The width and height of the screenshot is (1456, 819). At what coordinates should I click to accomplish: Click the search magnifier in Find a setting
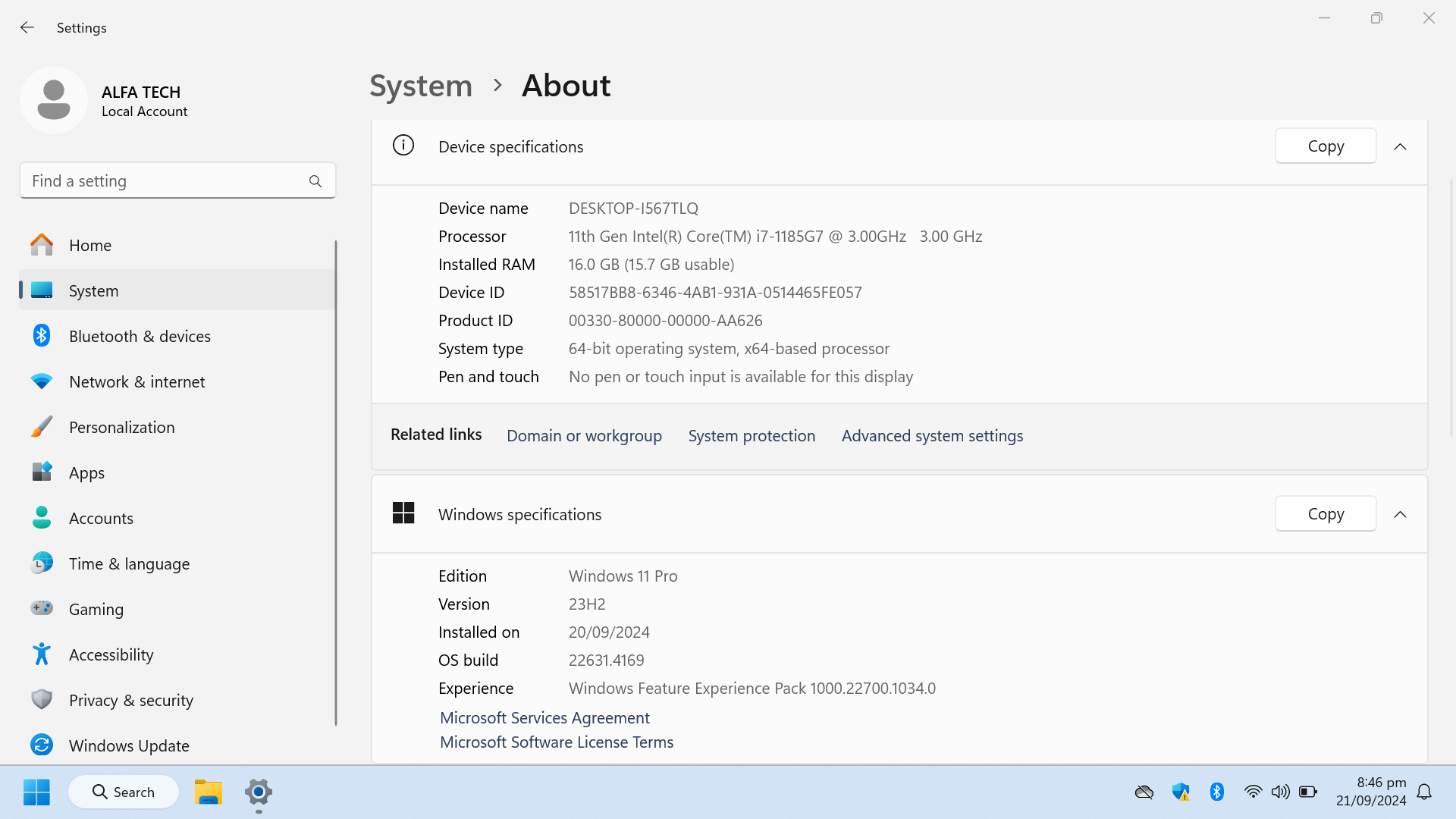point(315,181)
